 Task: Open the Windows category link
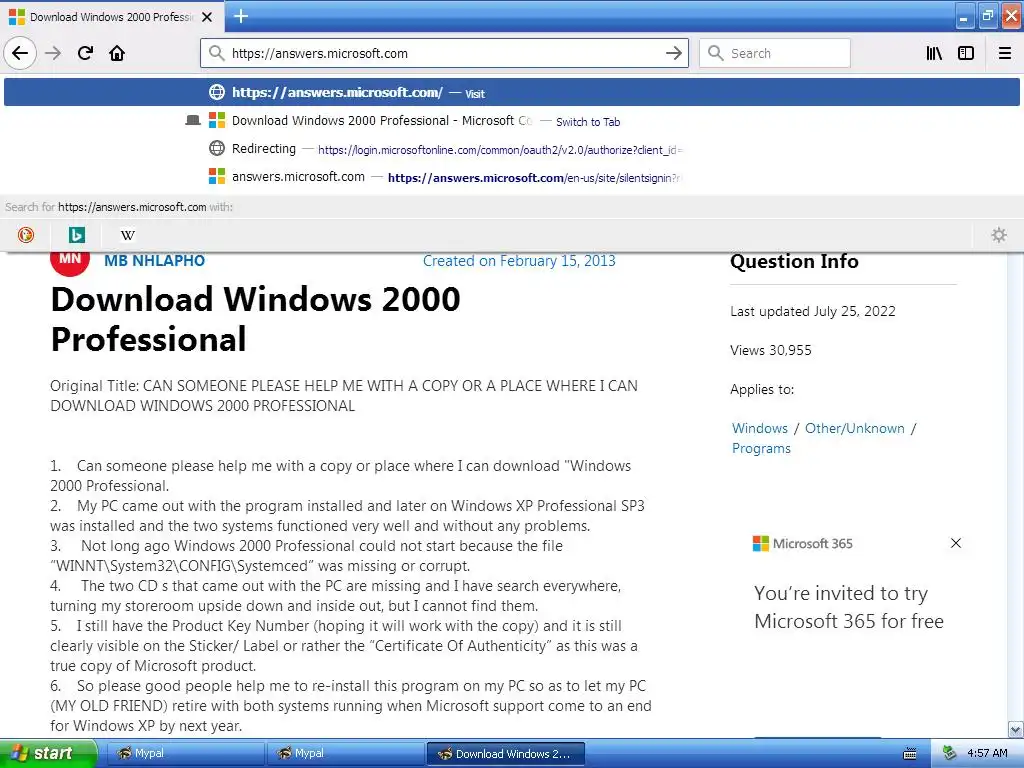point(760,428)
